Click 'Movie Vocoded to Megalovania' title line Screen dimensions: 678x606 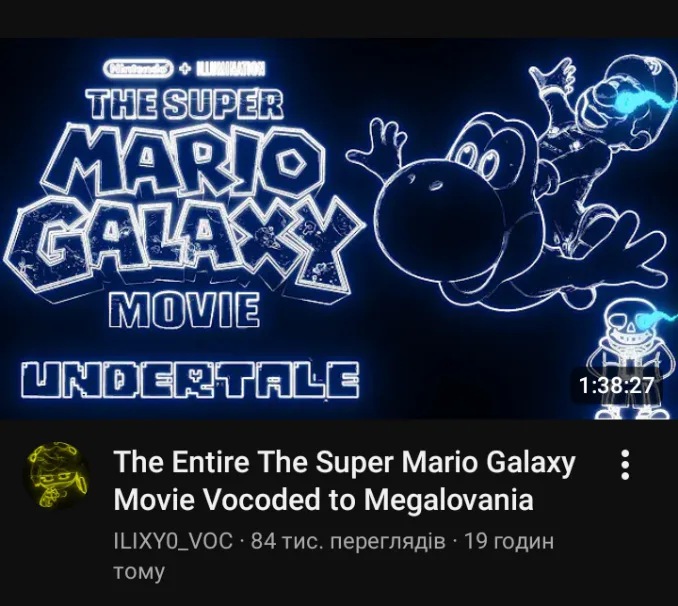click(x=323, y=499)
